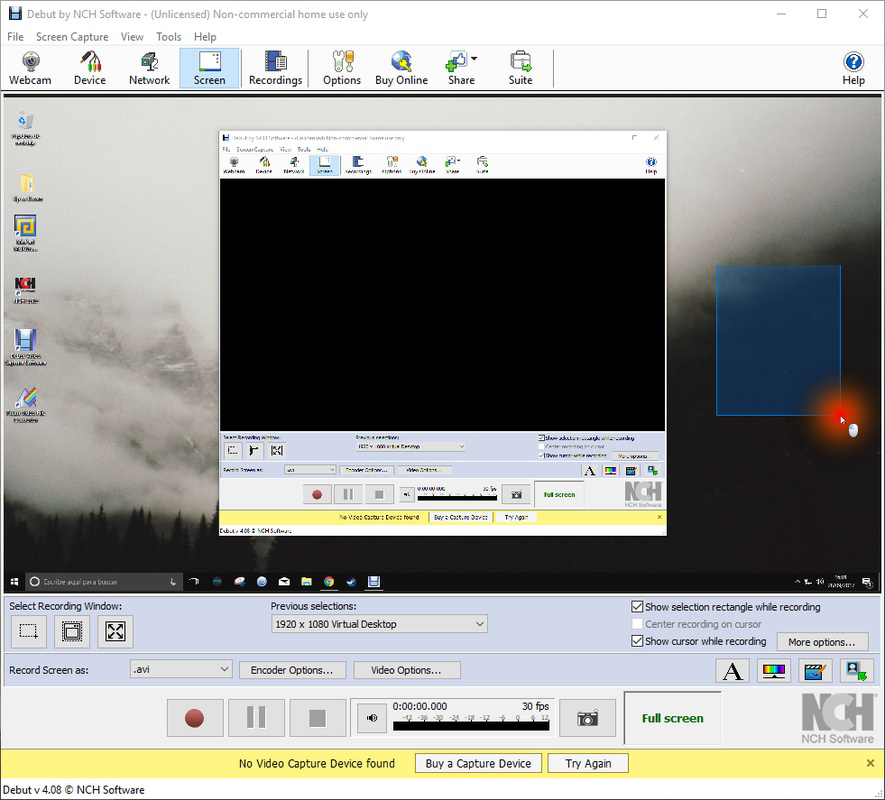Open Encoder Options...
This screenshot has height=800, width=885.
[x=292, y=670]
